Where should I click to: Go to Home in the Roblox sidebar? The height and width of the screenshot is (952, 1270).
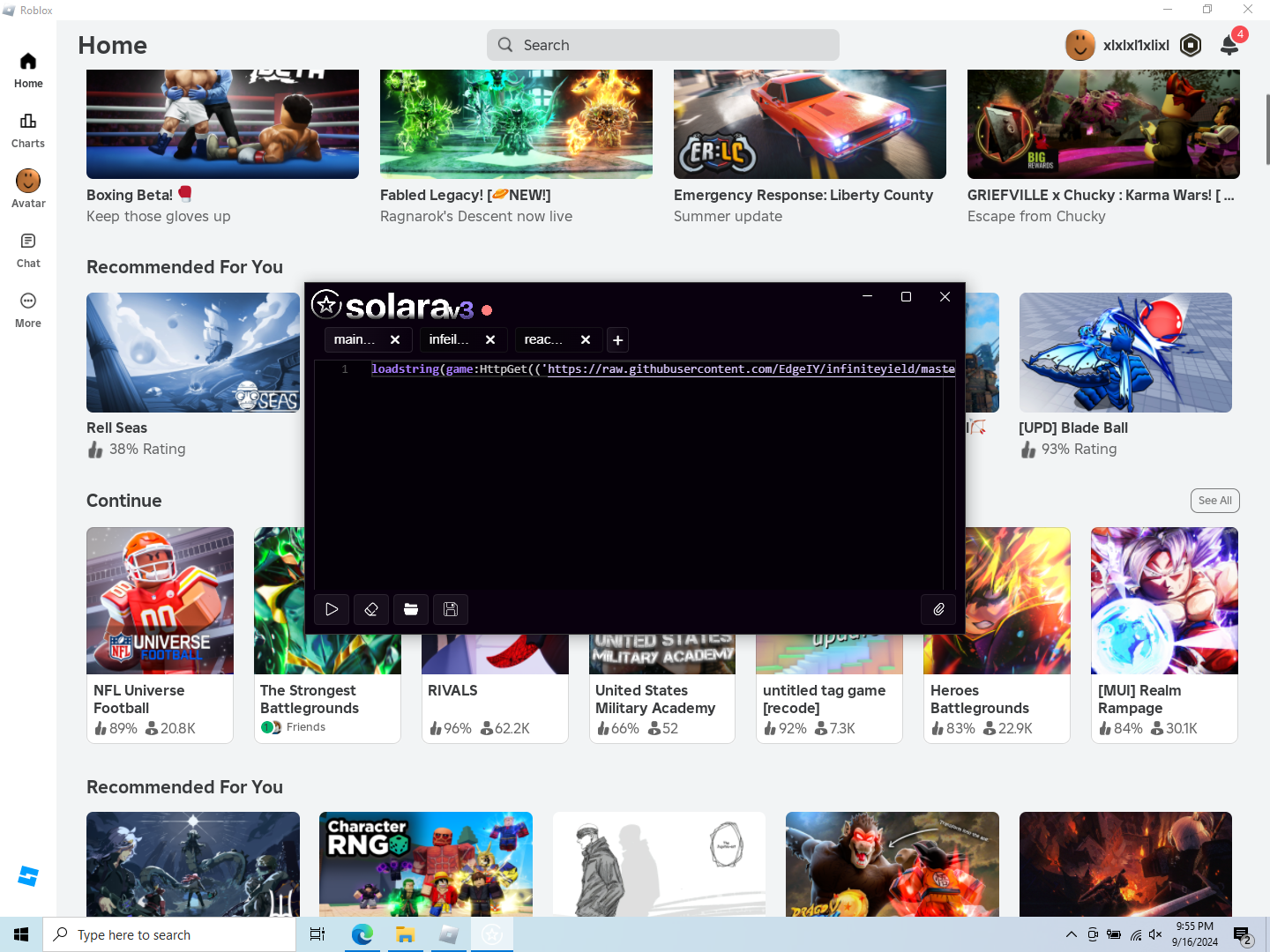coord(28,71)
